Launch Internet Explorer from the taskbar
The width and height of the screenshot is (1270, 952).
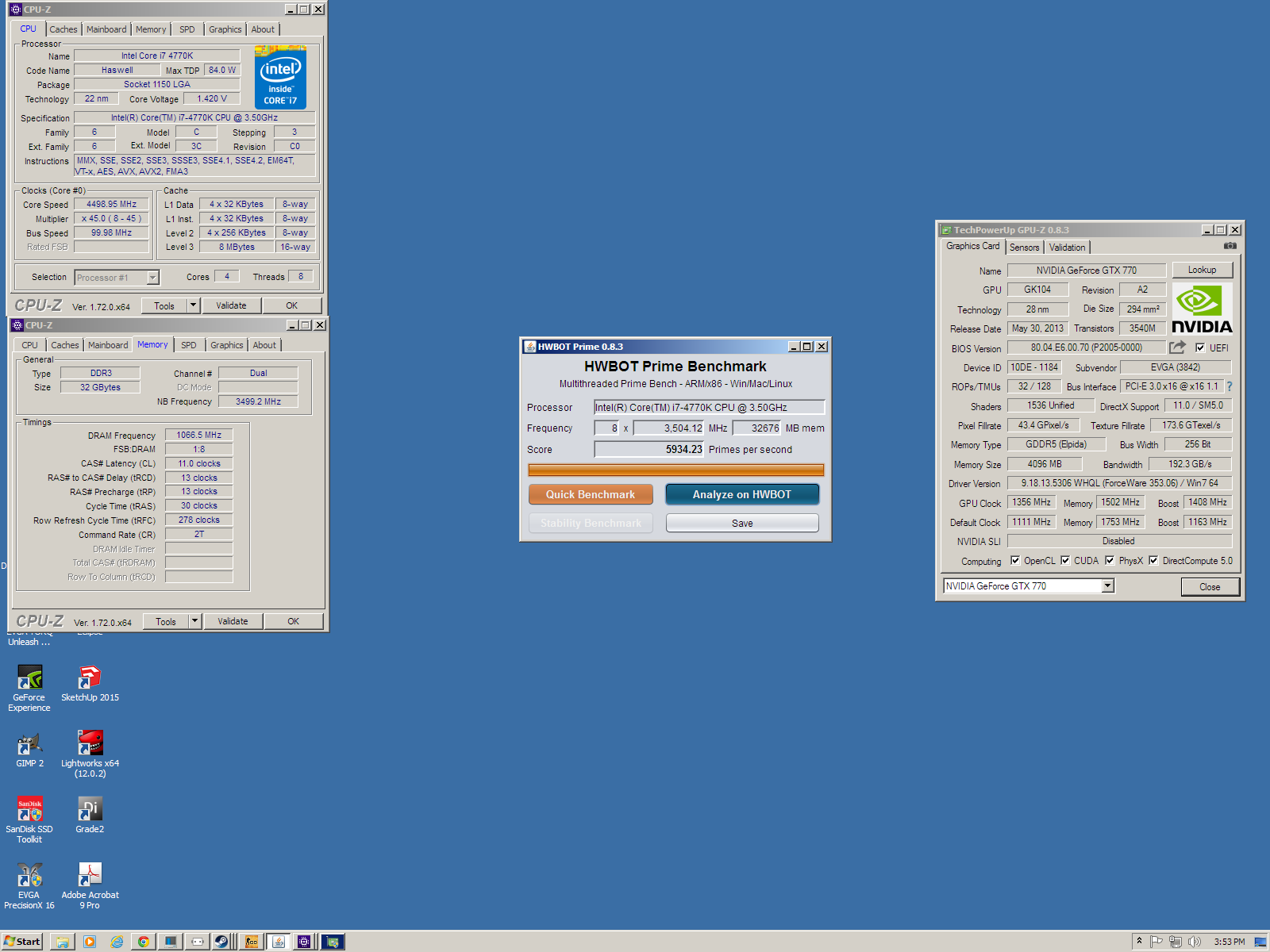point(117,942)
